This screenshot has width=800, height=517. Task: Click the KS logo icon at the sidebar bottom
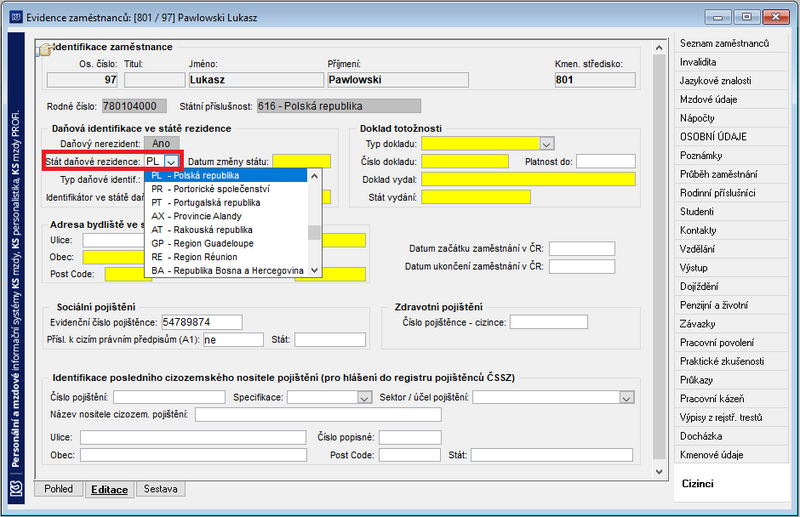[16, 489]
